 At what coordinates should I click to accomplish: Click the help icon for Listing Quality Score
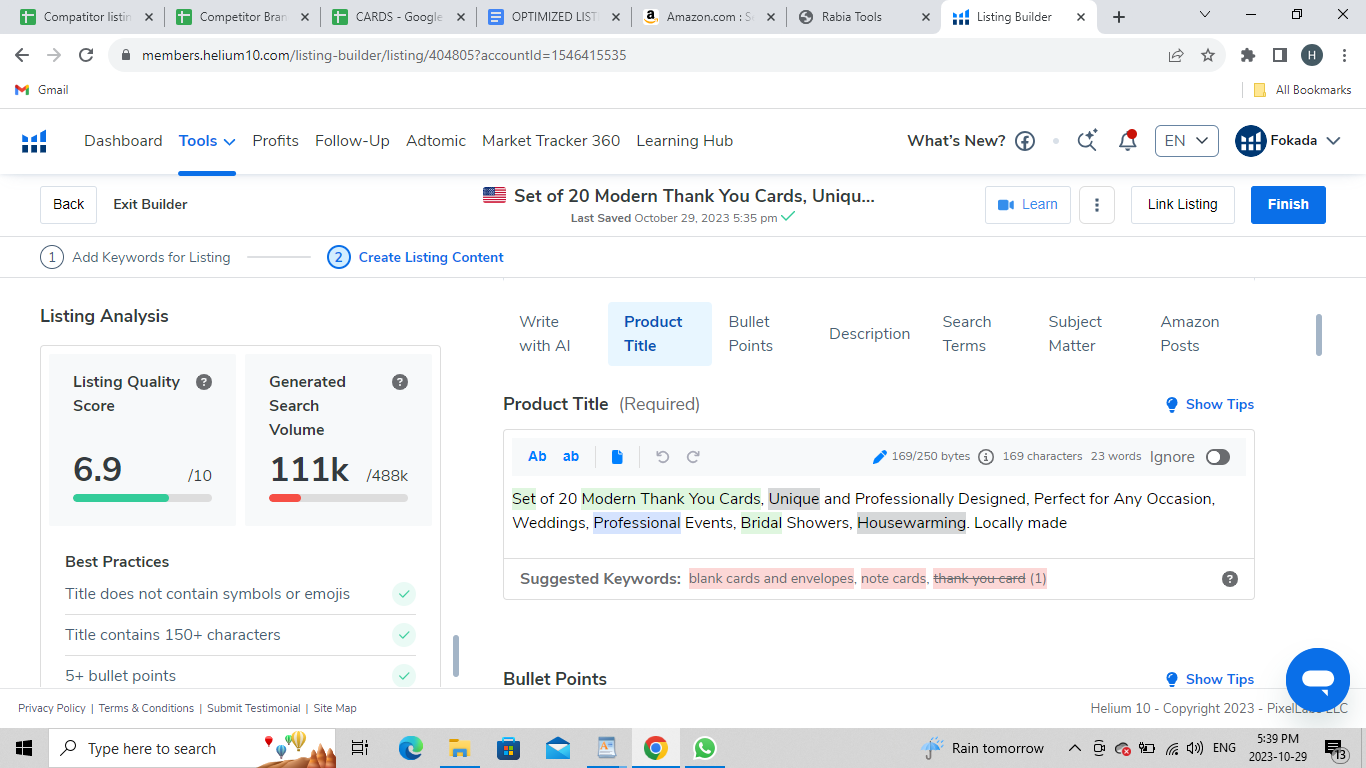point(204,382)
